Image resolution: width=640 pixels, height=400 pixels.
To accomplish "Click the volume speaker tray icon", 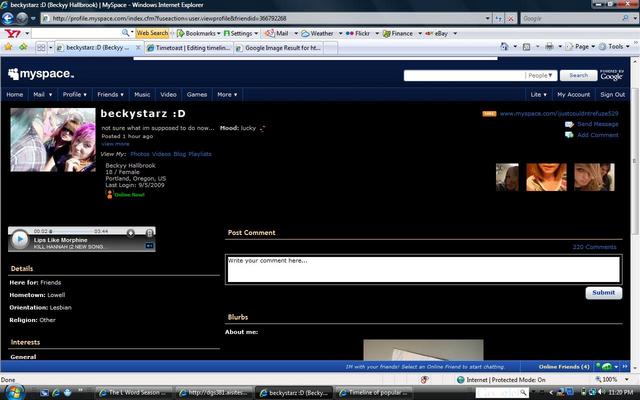I will (601, 393).
